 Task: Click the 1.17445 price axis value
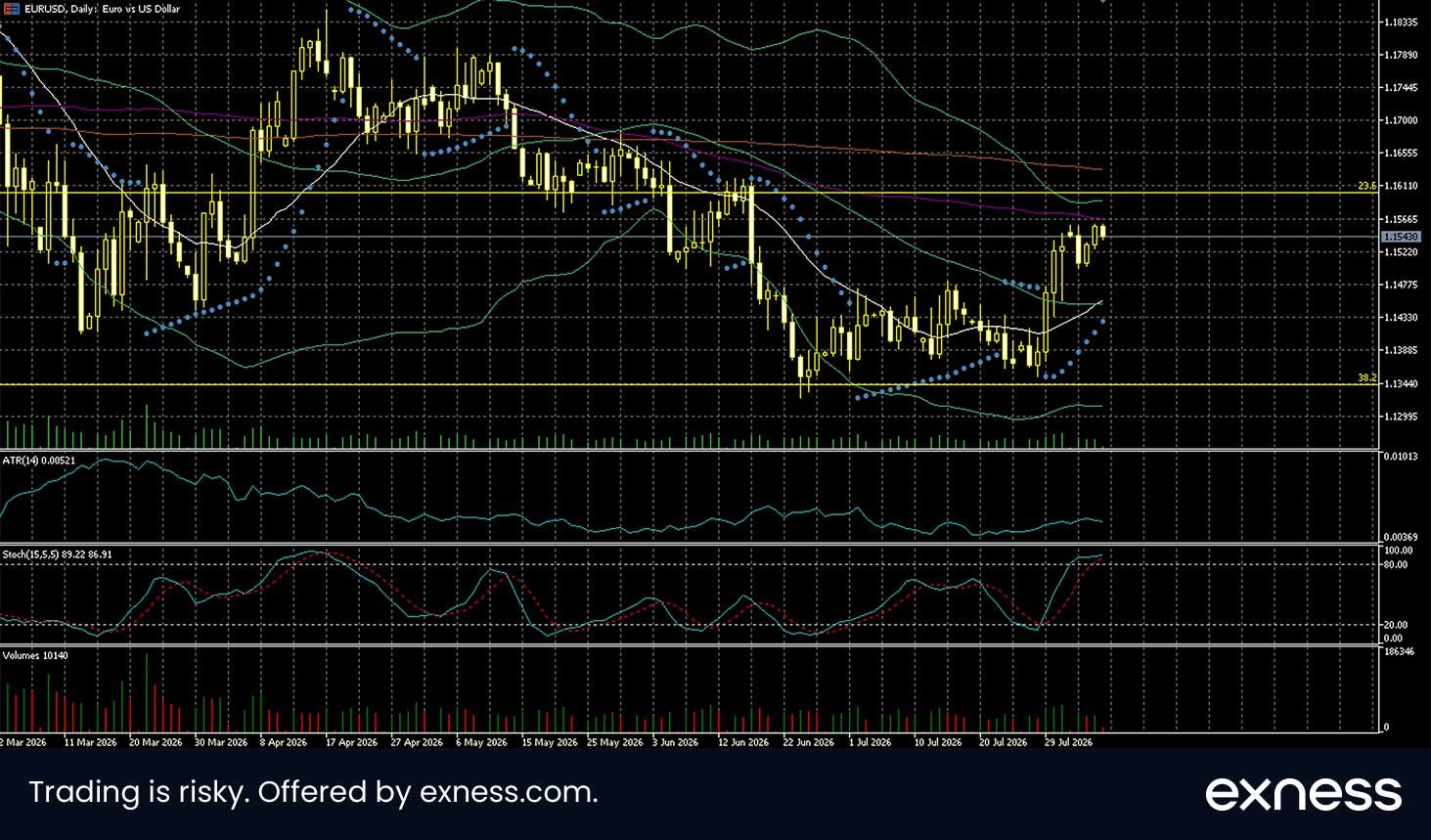[1401, 88]
